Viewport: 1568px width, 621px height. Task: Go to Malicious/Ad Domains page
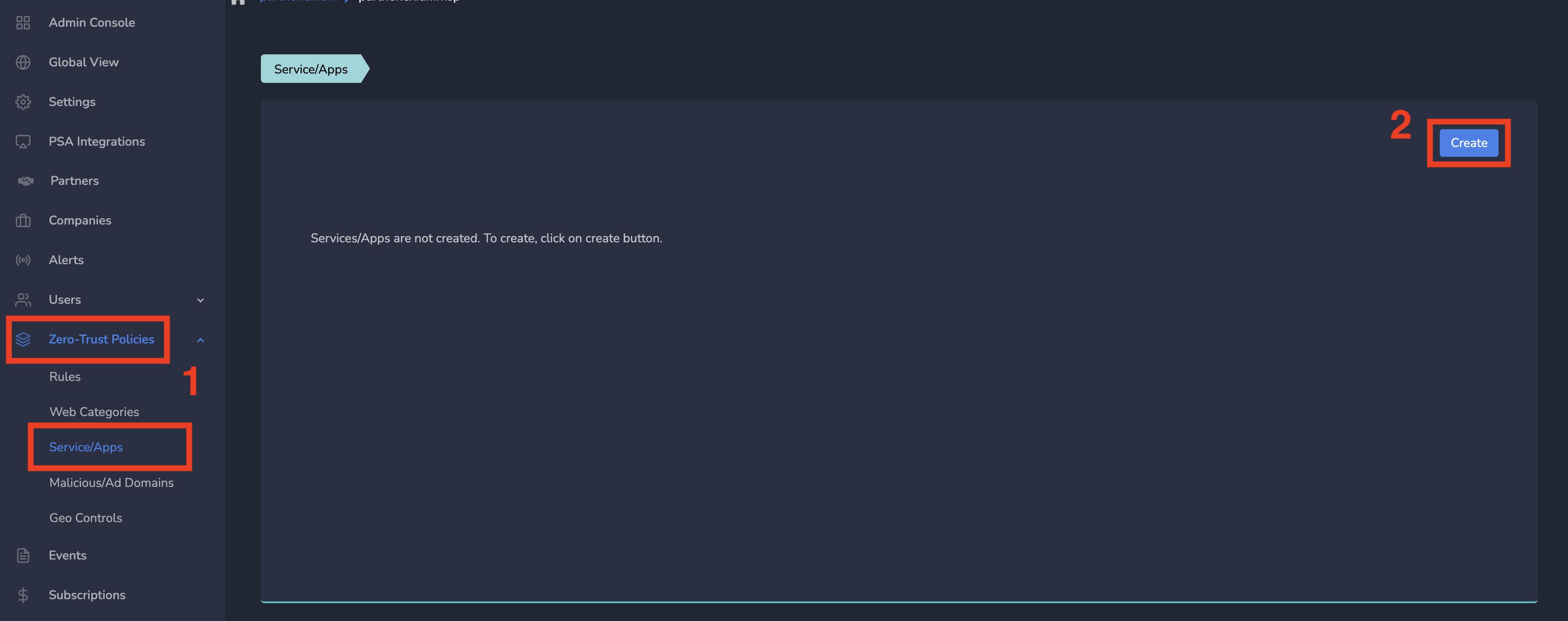(111, 483)
